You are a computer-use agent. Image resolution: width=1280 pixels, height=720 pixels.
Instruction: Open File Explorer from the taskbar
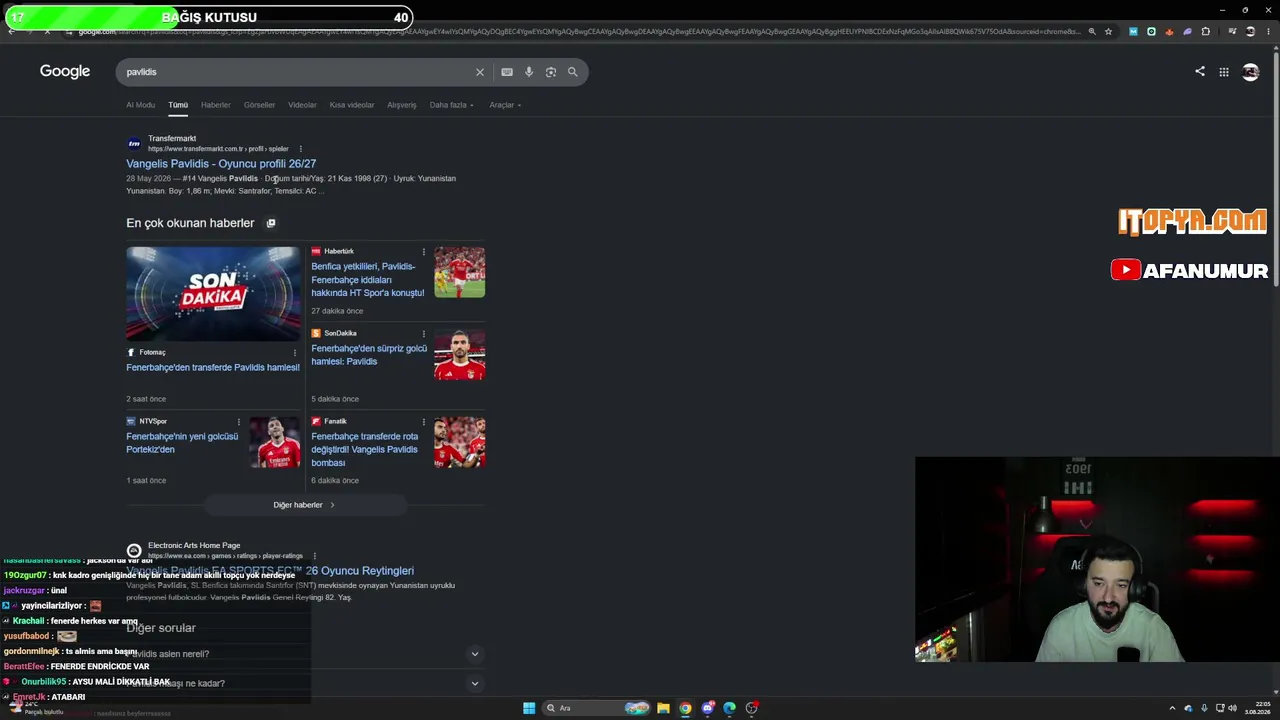(663, 708)
